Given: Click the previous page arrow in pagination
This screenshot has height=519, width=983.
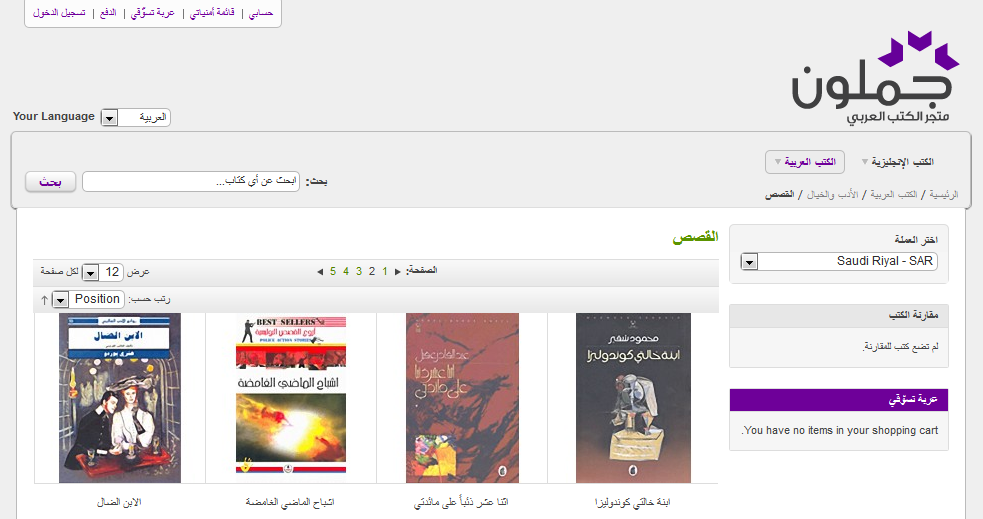Looking at the screenshot, I should [x=397, y=271].
